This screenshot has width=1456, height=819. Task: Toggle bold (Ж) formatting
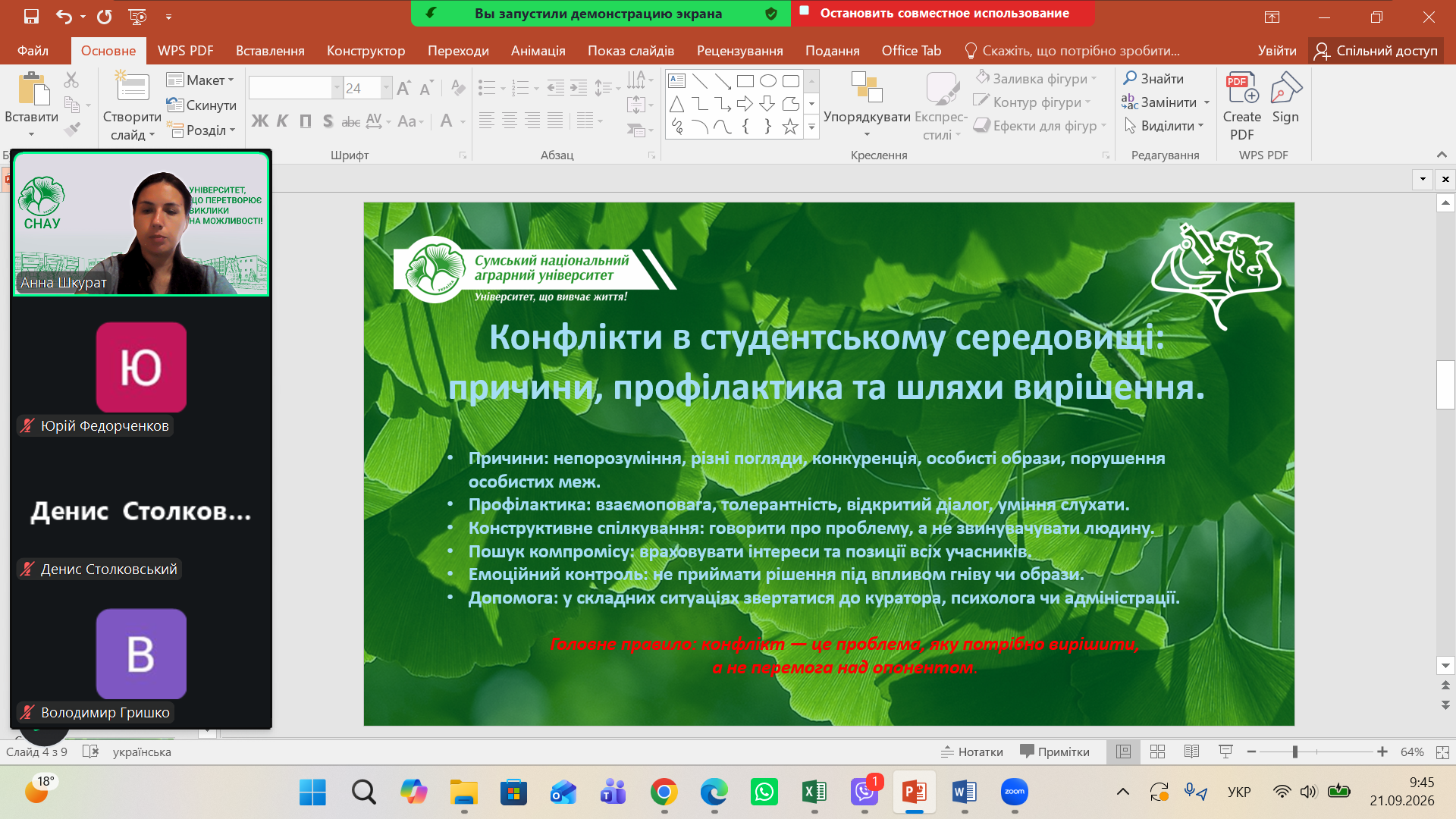pos(260,121)
